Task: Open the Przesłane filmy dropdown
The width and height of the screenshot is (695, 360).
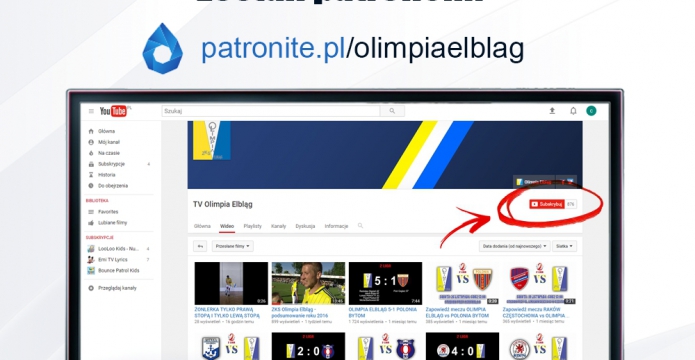Action: click(x=233, y=246)
